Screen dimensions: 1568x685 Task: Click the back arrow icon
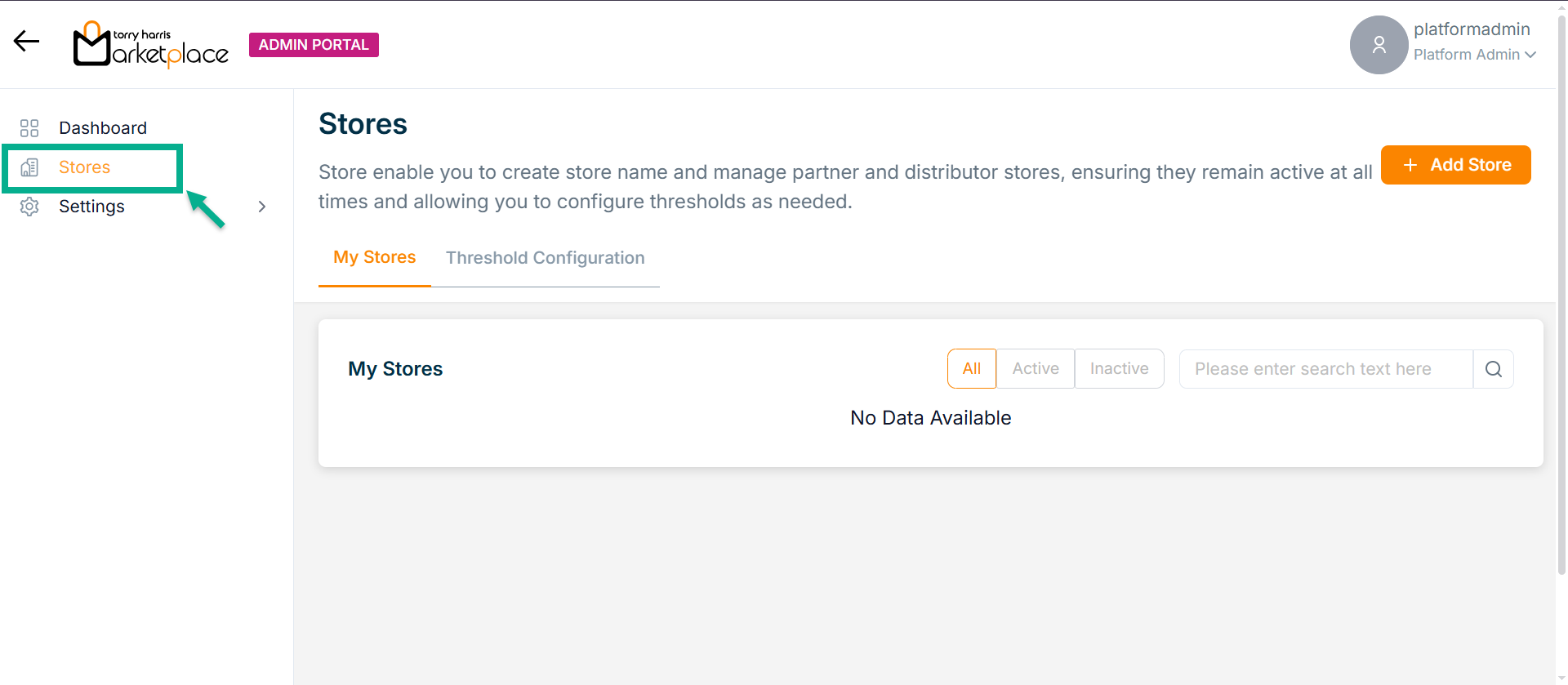[26, 42]
